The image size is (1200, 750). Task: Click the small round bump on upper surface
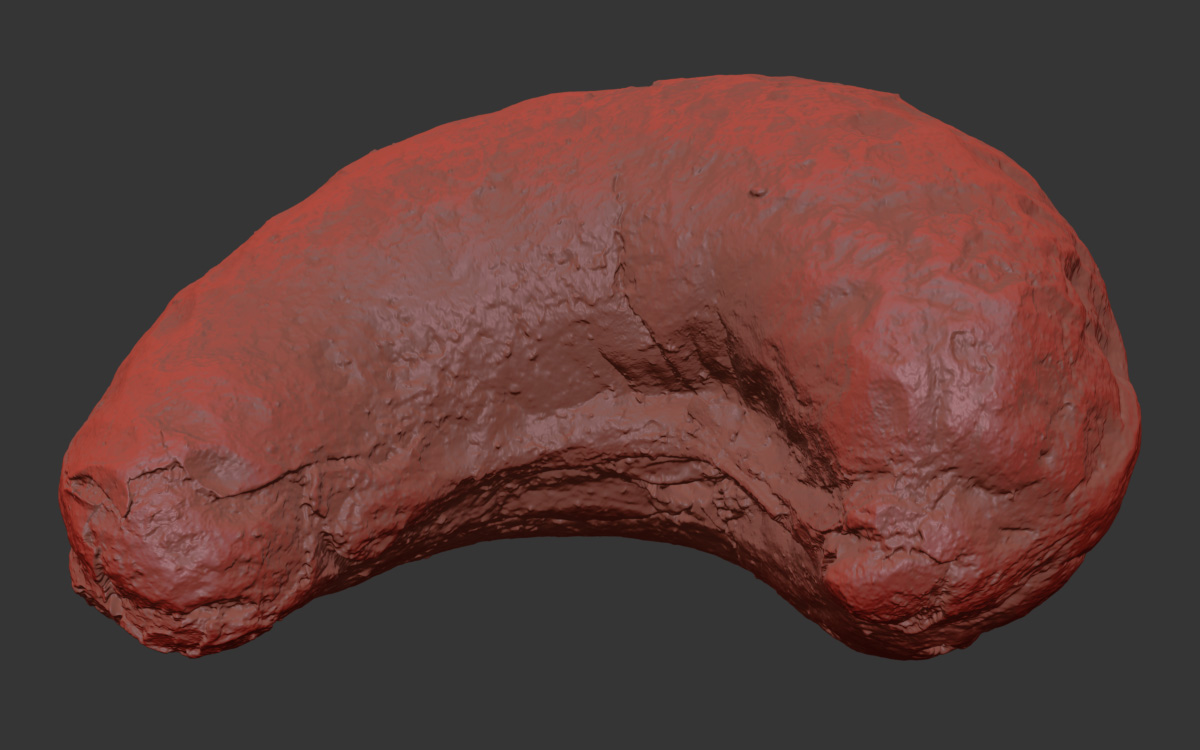tap(758, 191)
